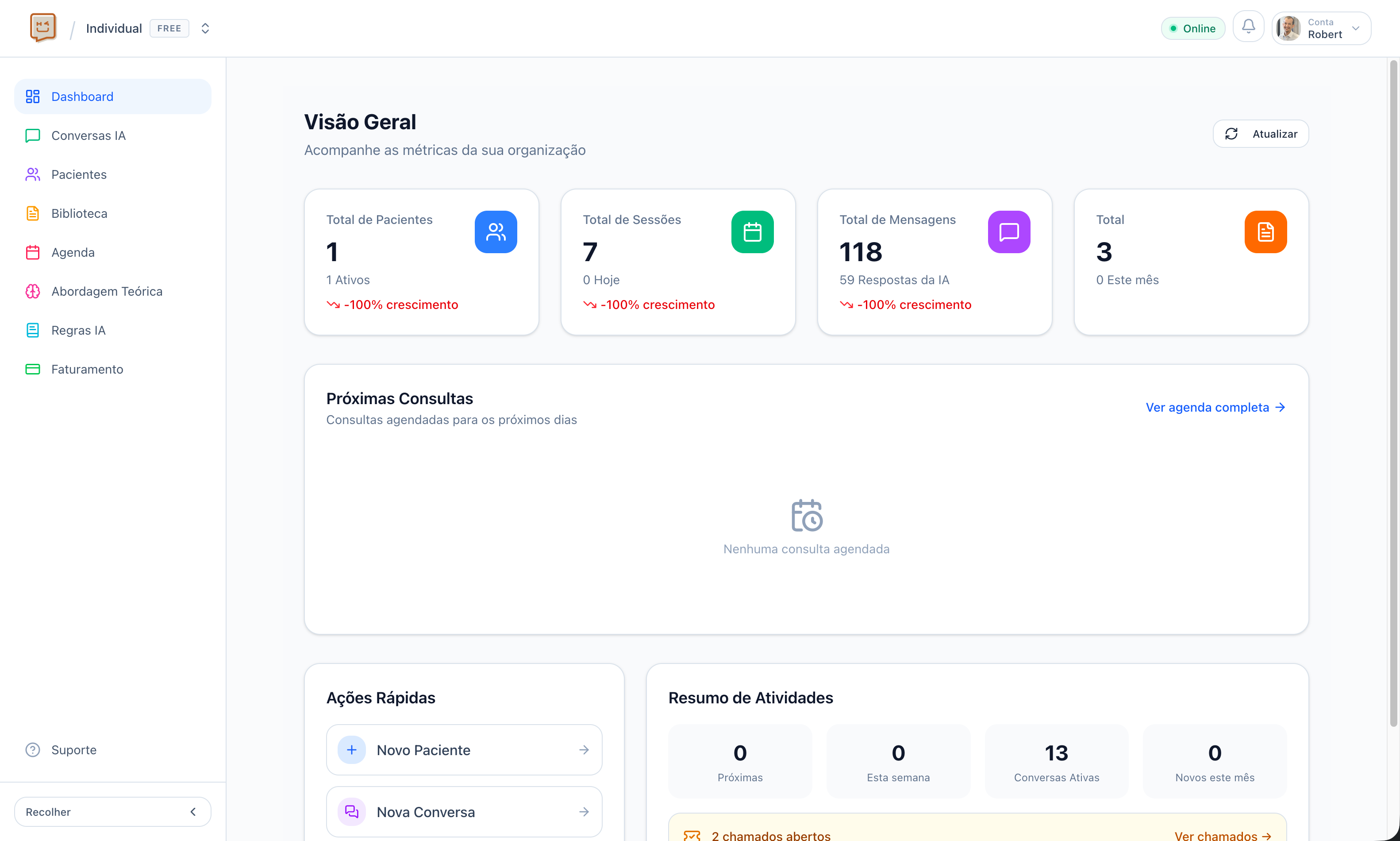Open the Conversas IA chat icon

32,135
